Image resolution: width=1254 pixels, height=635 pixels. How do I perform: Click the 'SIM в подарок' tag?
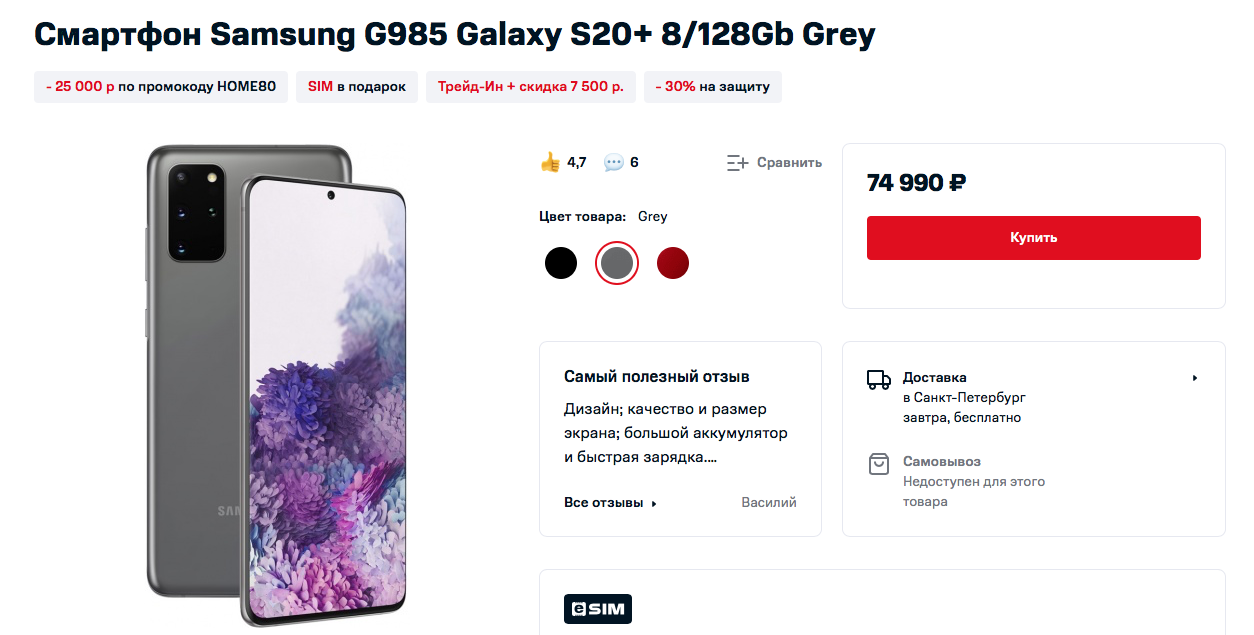[x=357, y=86]
